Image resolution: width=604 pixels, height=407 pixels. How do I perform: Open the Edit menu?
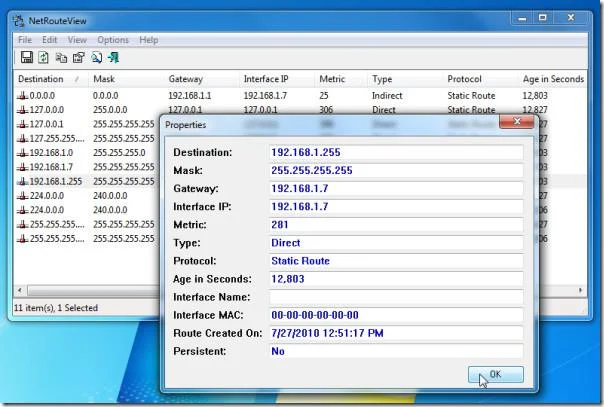point(49,40)
